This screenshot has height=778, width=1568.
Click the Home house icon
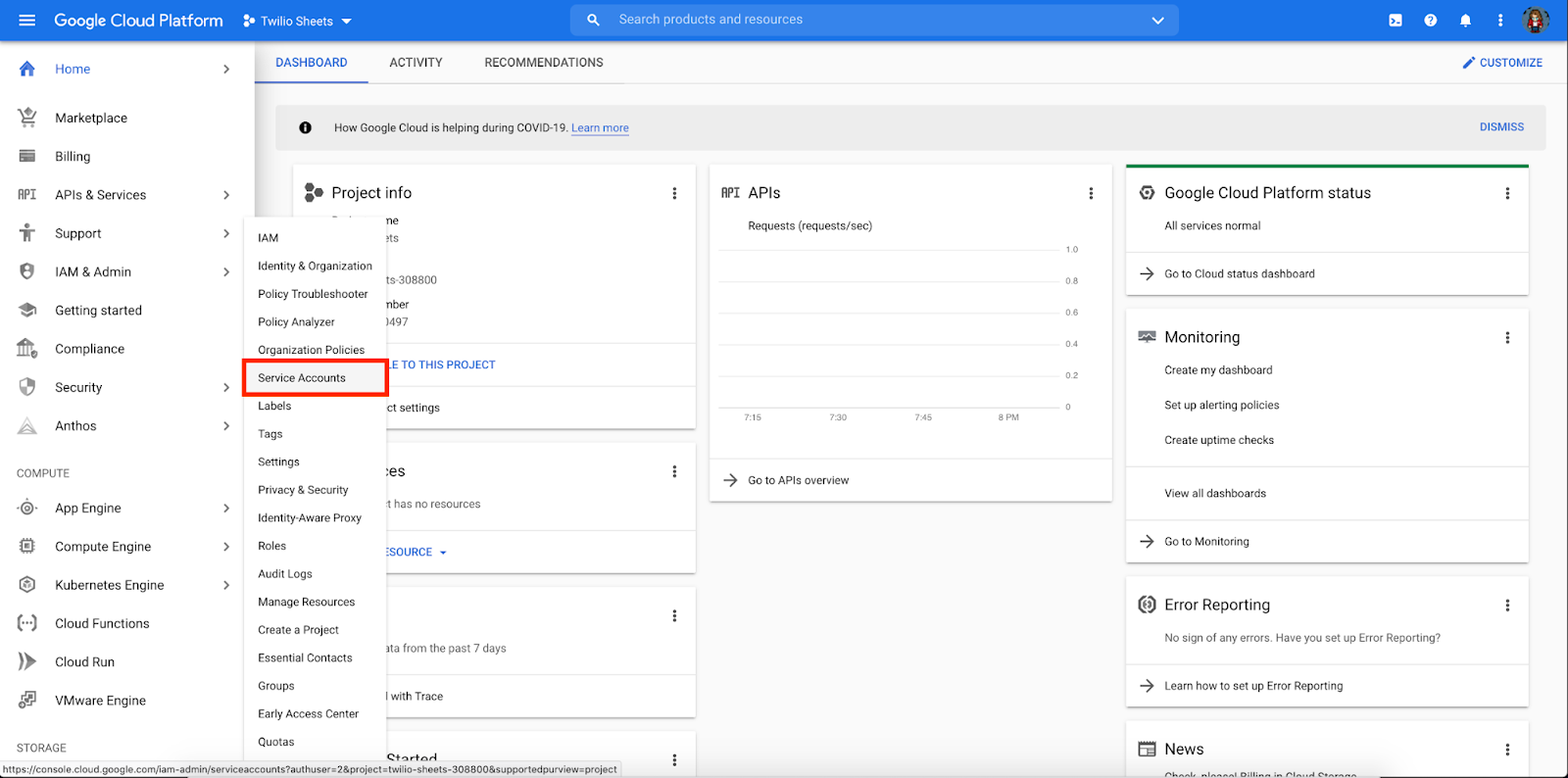point(27,69)
